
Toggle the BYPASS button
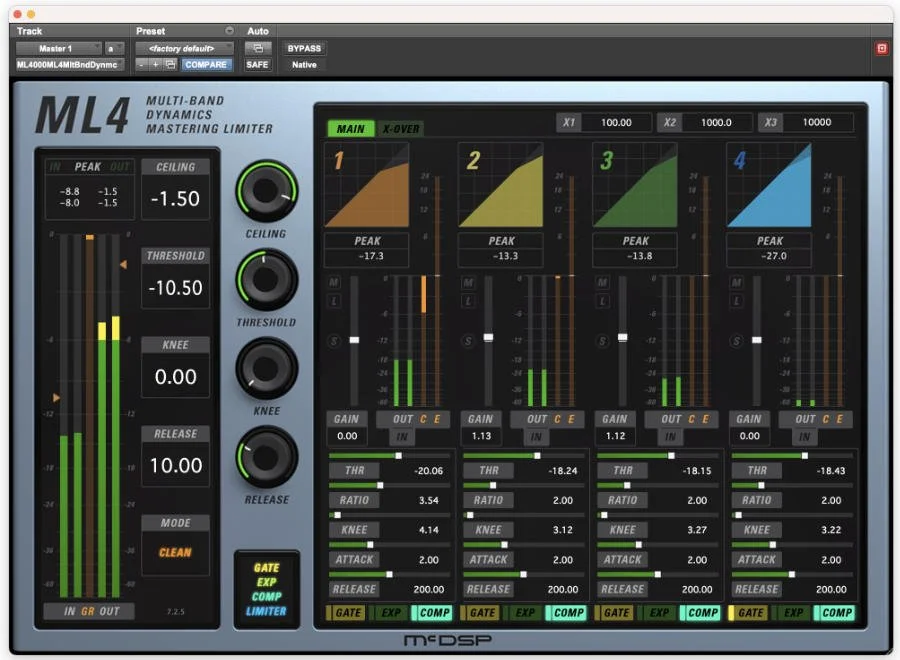(304, 48)
